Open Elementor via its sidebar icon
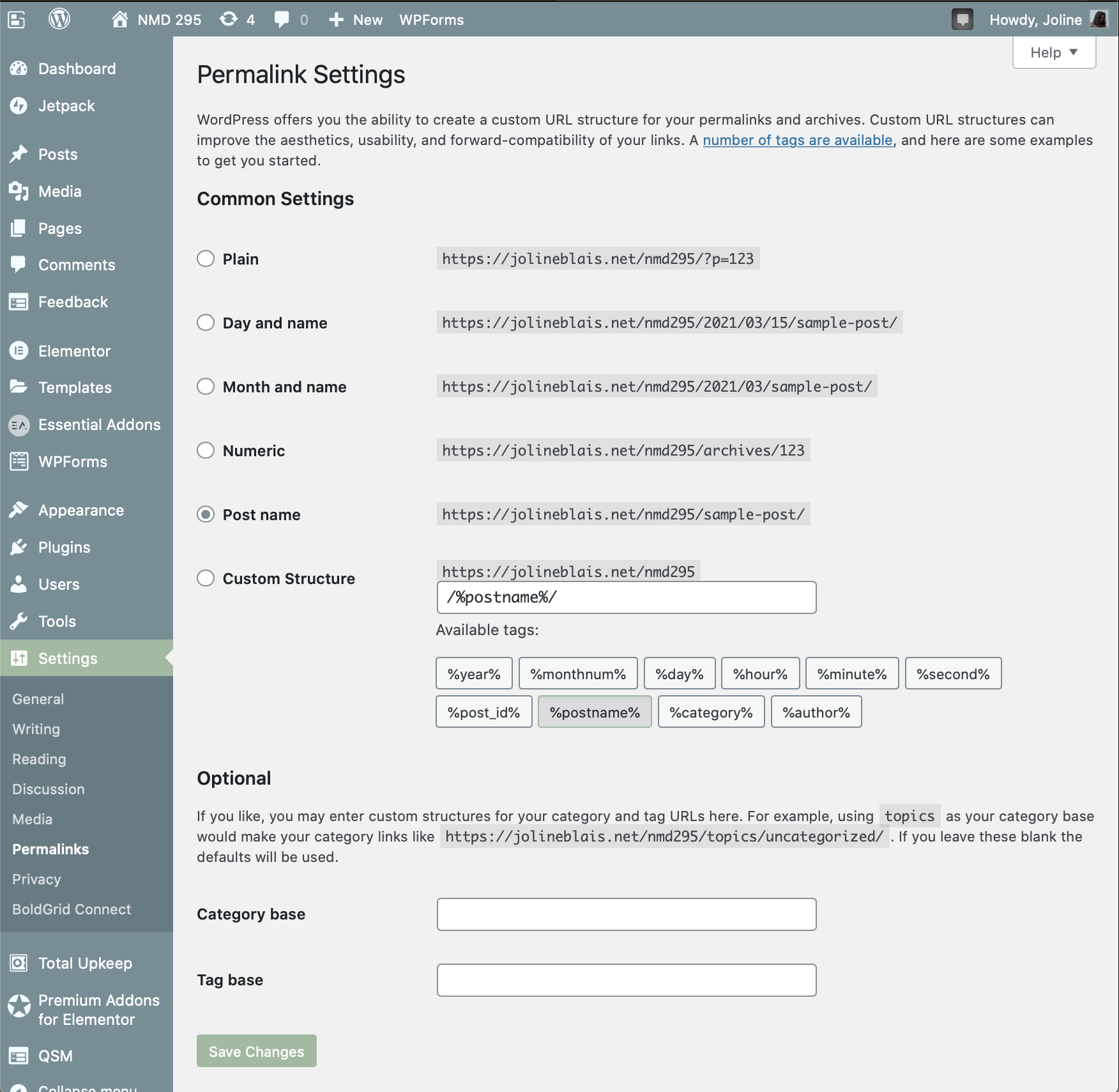1119x1092 pixels. (x=19, y=351)
